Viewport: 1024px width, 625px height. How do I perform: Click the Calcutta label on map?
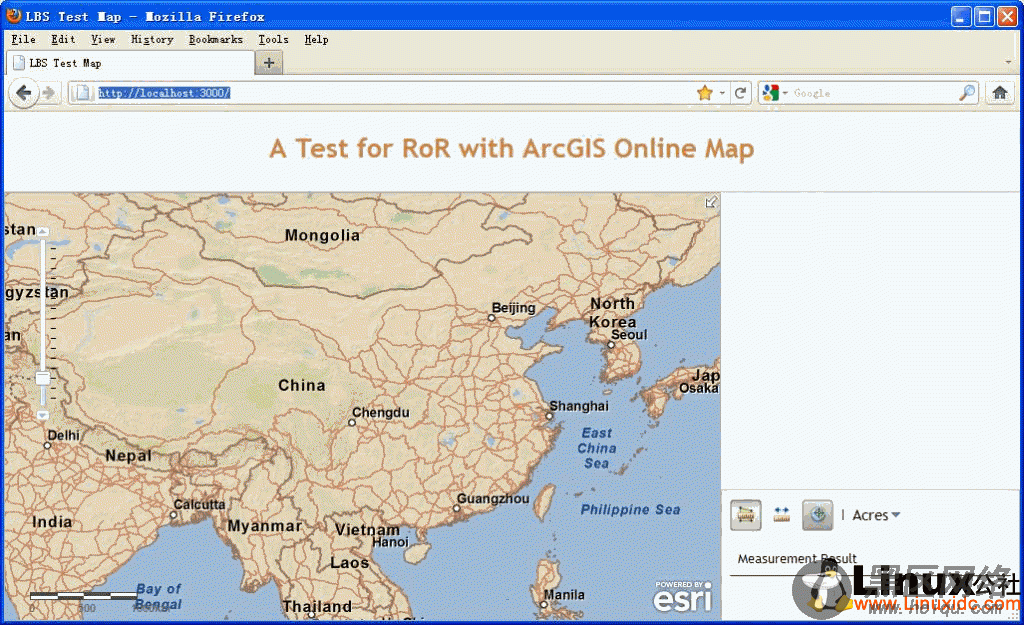[199, 504]
